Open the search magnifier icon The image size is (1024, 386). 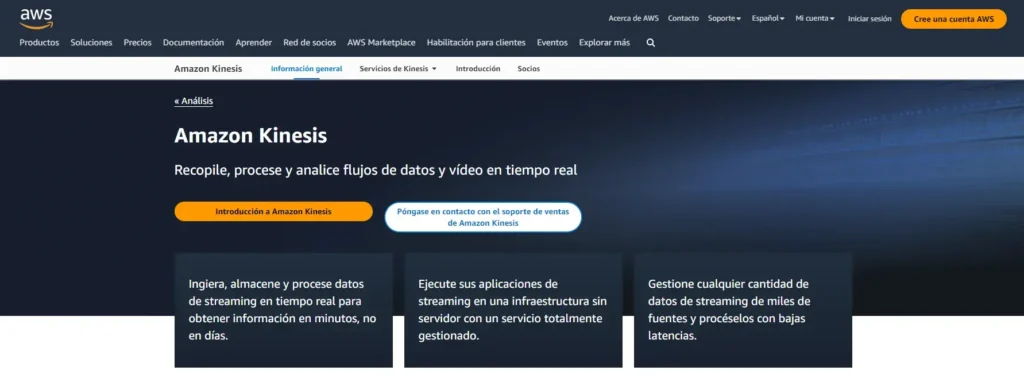click(650, 42)
